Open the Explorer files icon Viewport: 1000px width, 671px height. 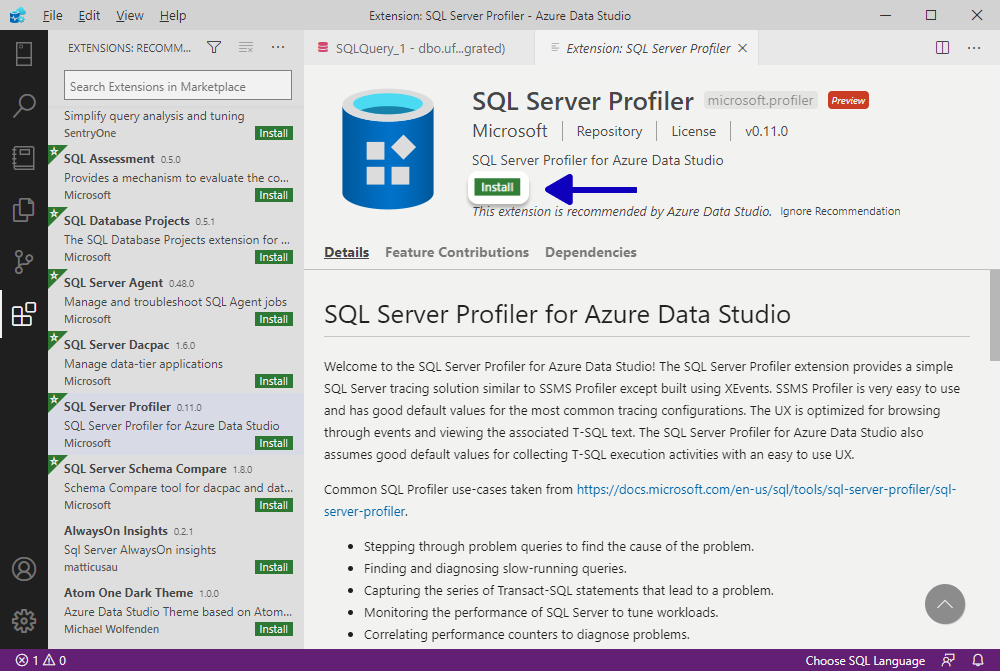24,210
